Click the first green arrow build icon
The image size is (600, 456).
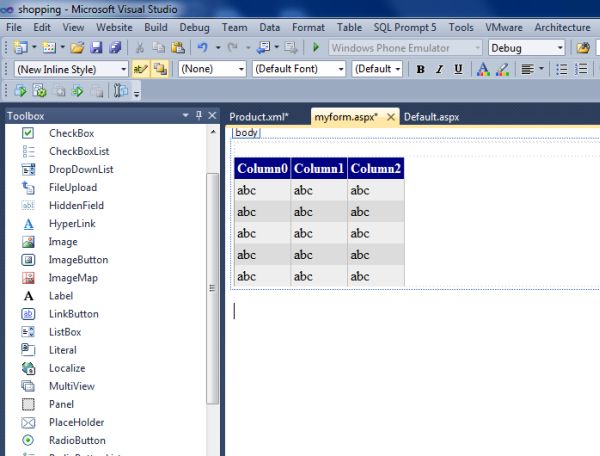21,91
